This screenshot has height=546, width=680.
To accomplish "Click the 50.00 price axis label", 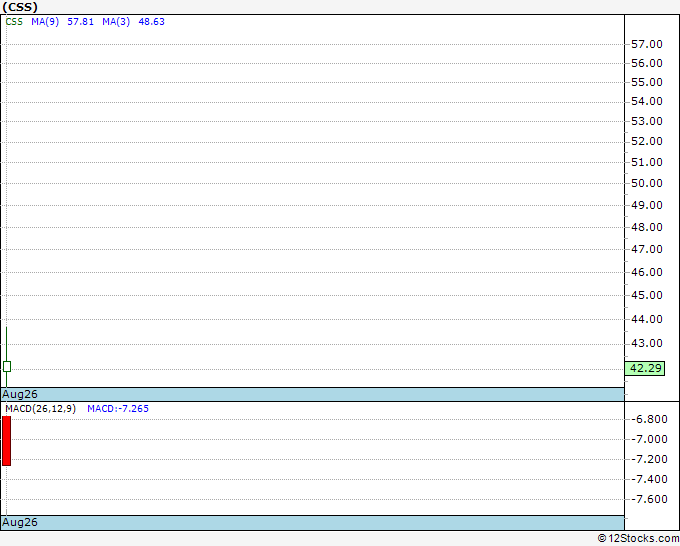I will (x=647, y=183).
